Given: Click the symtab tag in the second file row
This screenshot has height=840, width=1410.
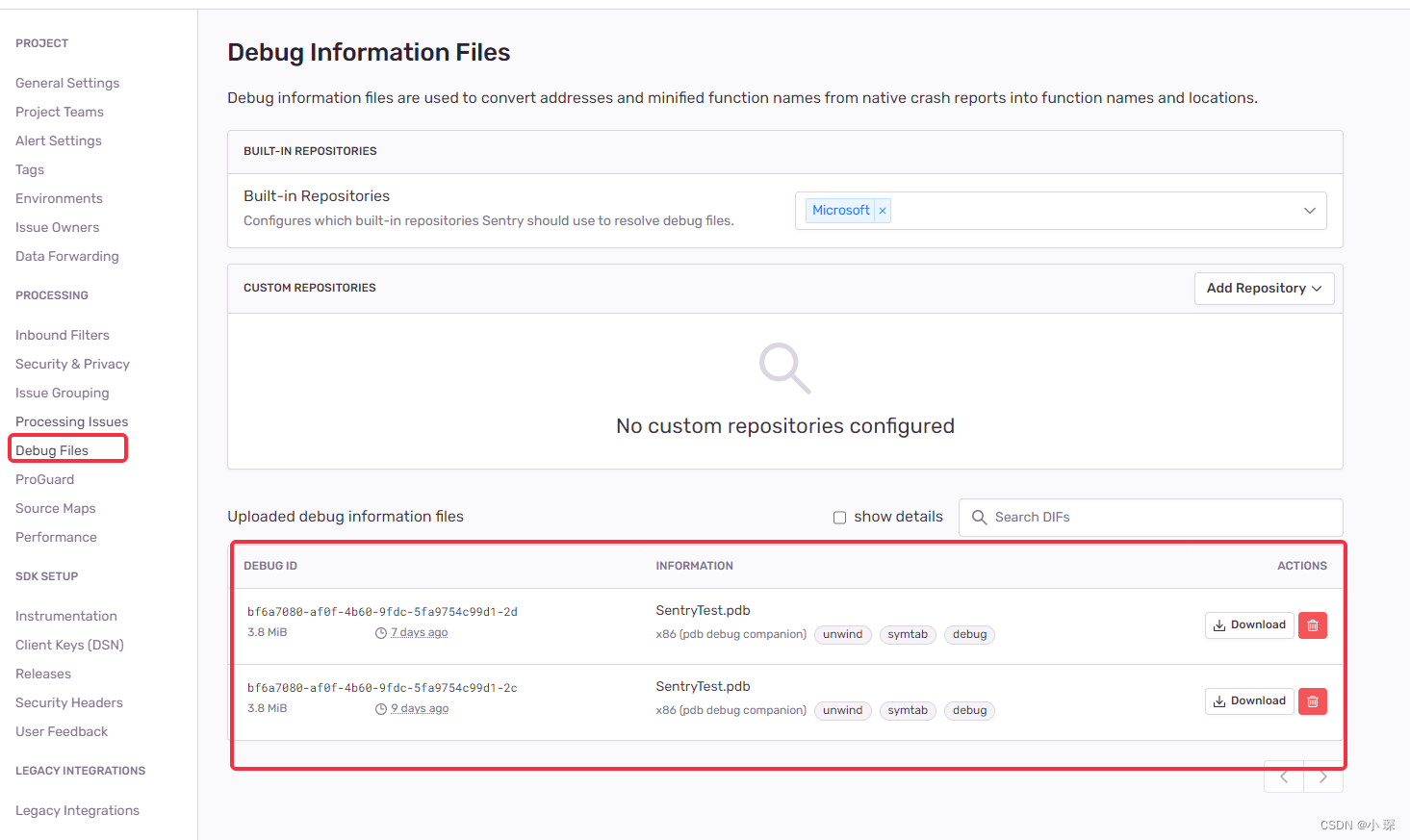Looking at the screenshot, I should tap(908, 711).
